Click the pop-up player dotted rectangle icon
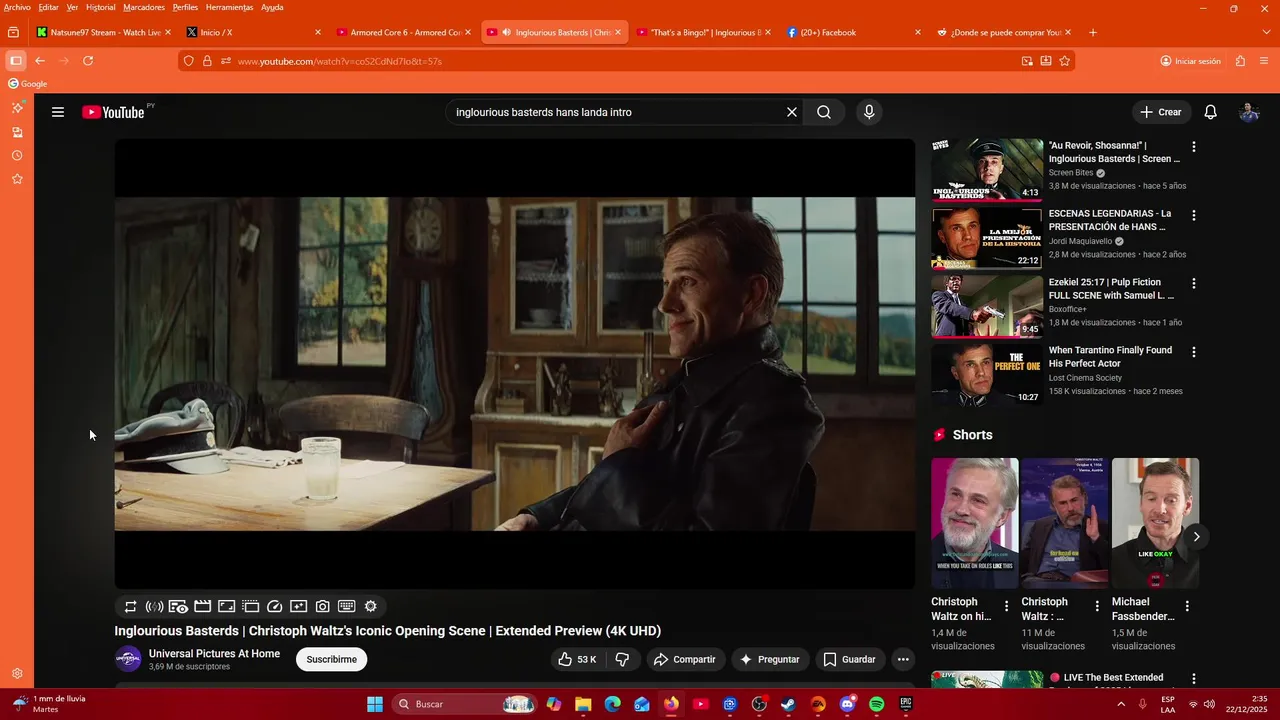Viewport: 1280px width, 720px height. [x=251, y=606]
